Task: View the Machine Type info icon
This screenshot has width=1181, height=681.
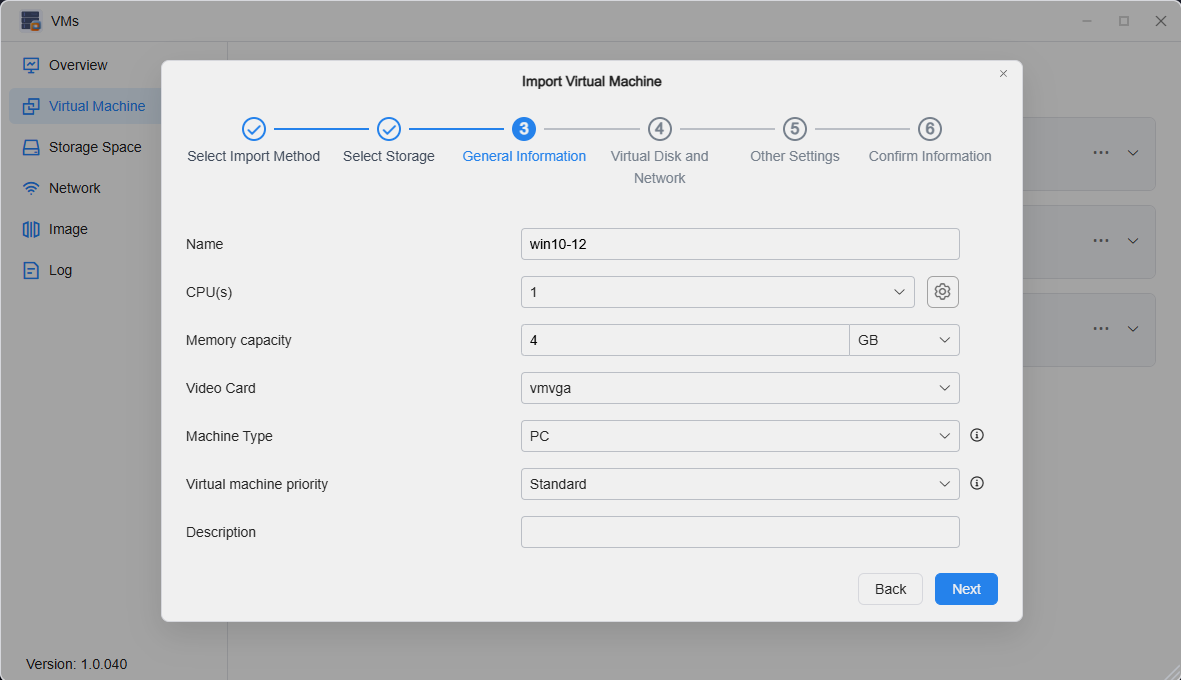Action: (977, 435)
